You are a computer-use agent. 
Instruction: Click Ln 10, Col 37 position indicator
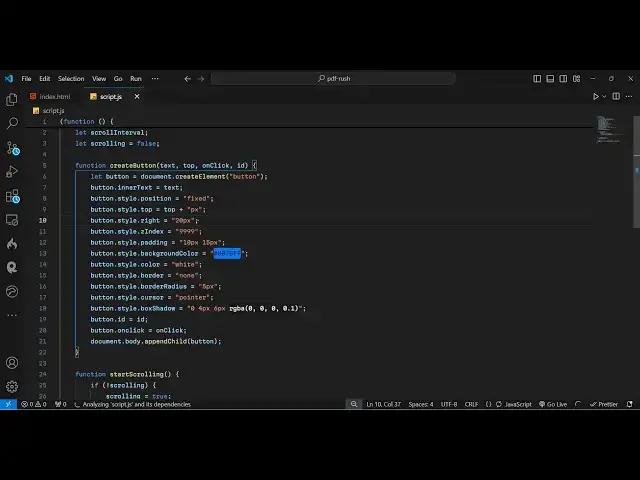[383, 404]
